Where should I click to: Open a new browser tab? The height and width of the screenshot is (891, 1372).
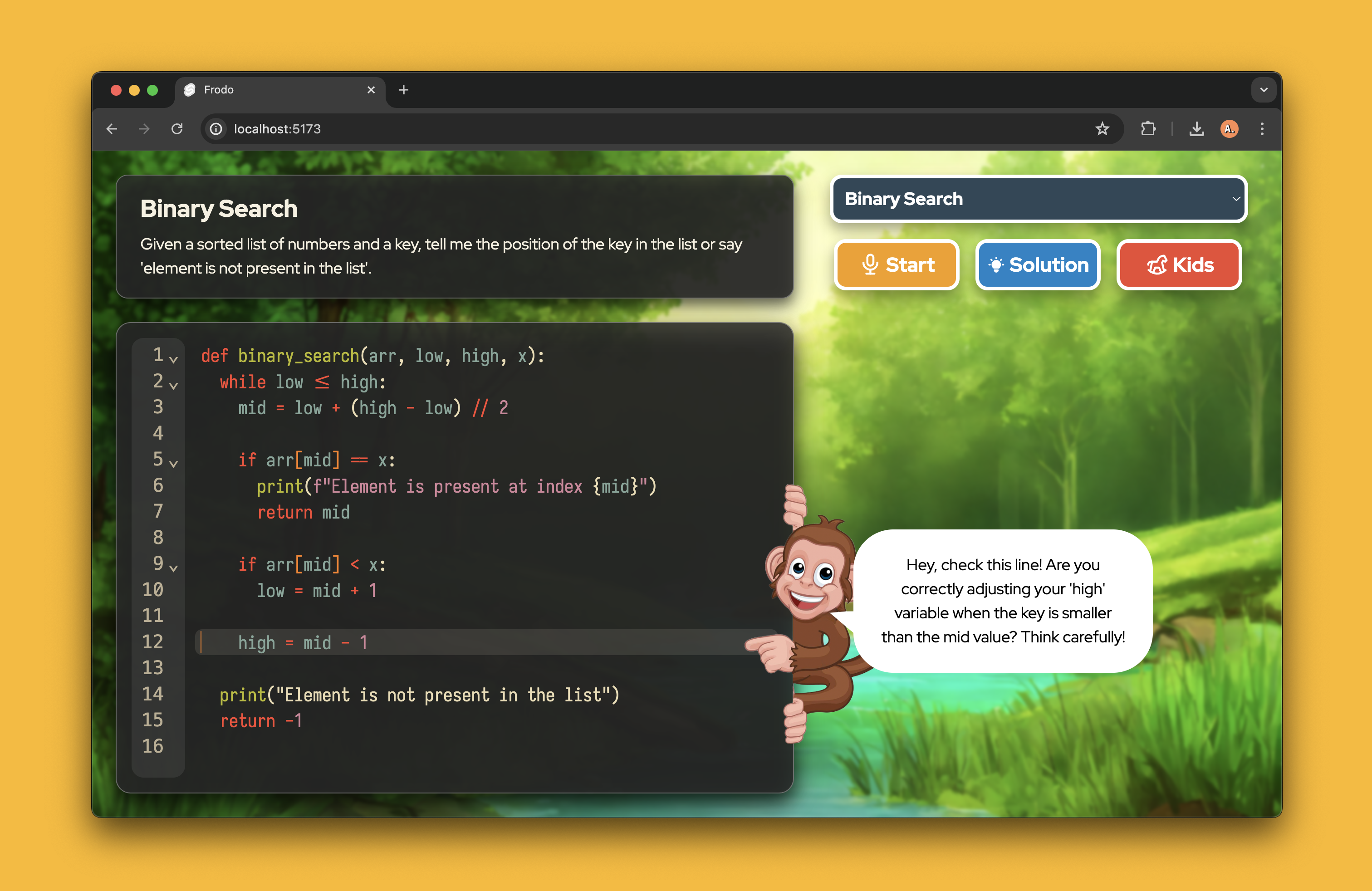[403, 90]
